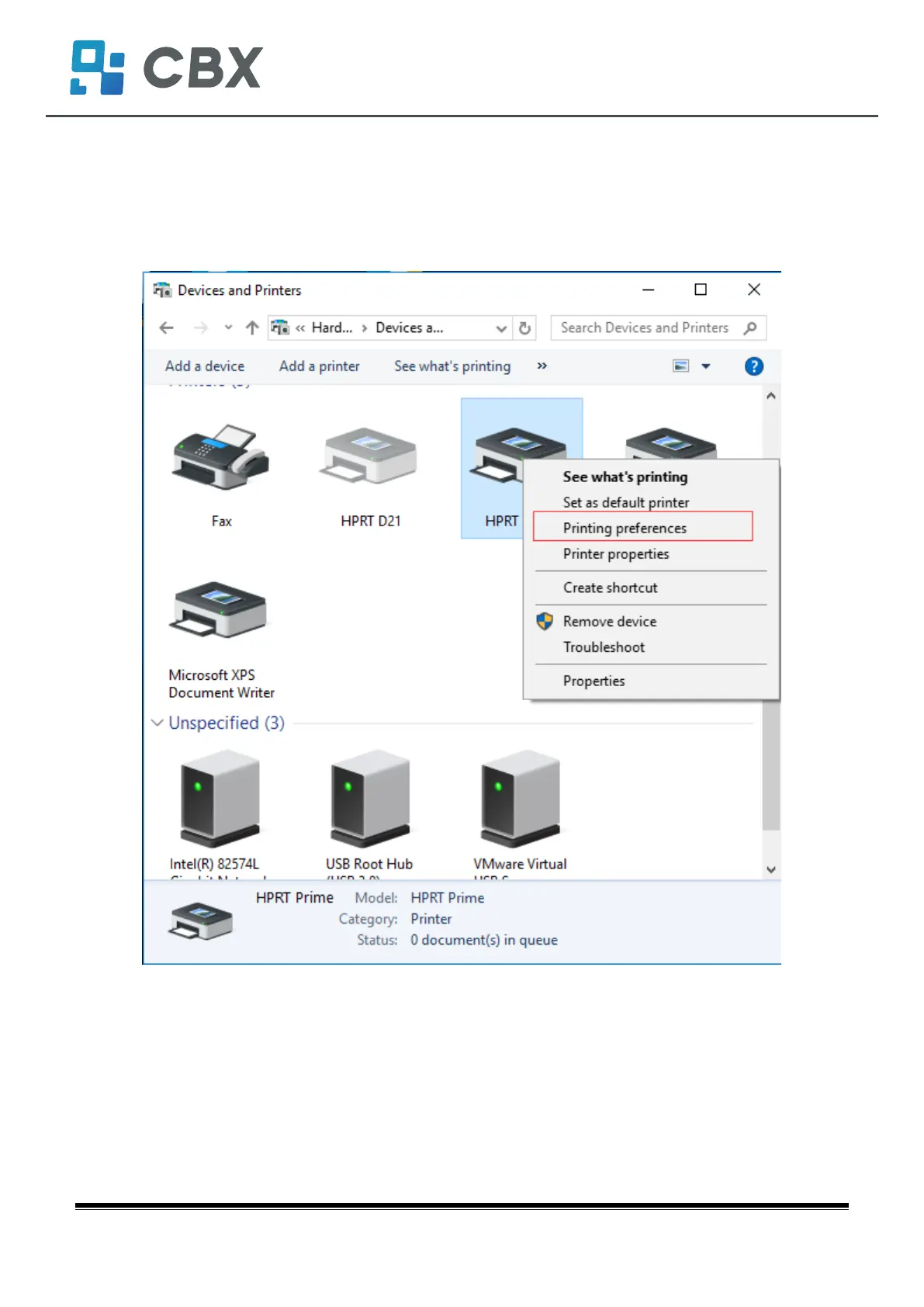
Task: Click the Devices a... breadcrumb segment
Action: point(410,328)
